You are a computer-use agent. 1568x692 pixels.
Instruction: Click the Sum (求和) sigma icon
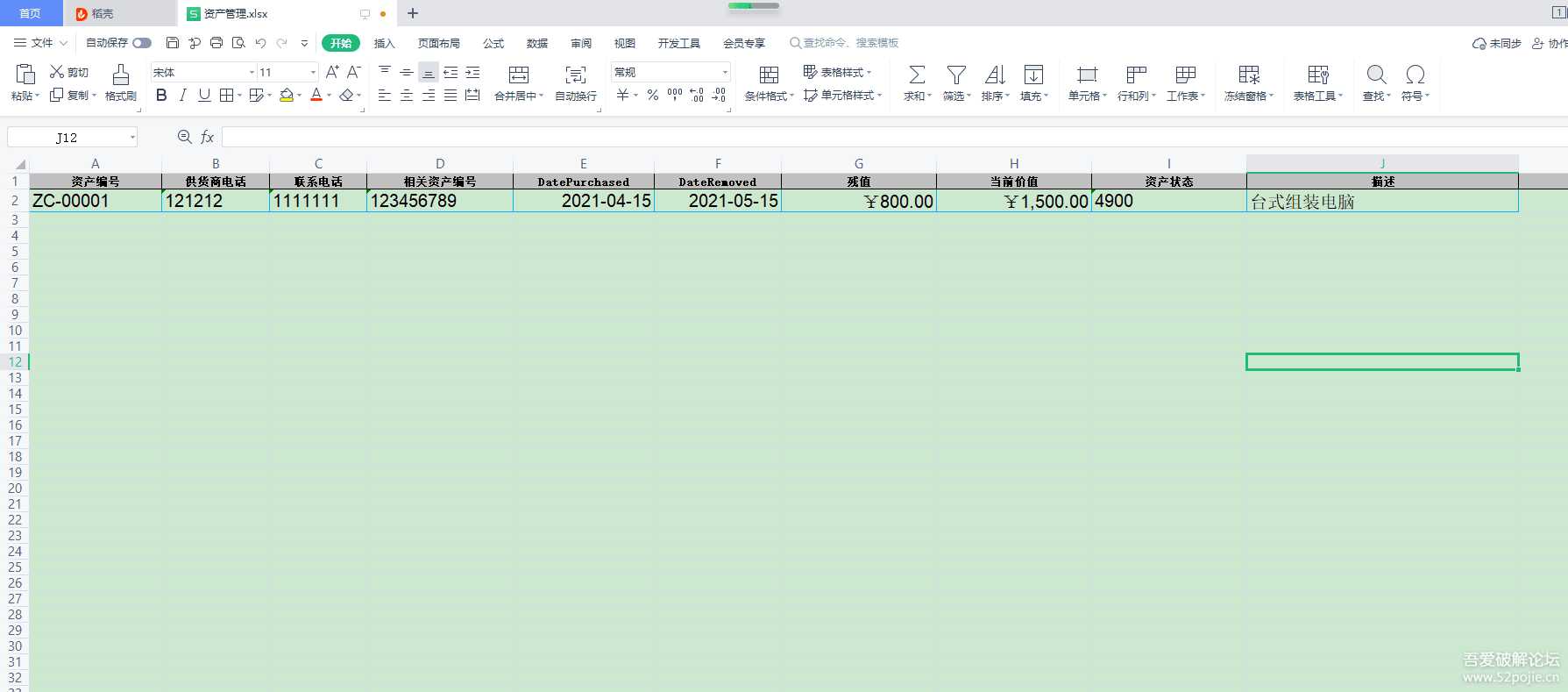pos(916,75)
